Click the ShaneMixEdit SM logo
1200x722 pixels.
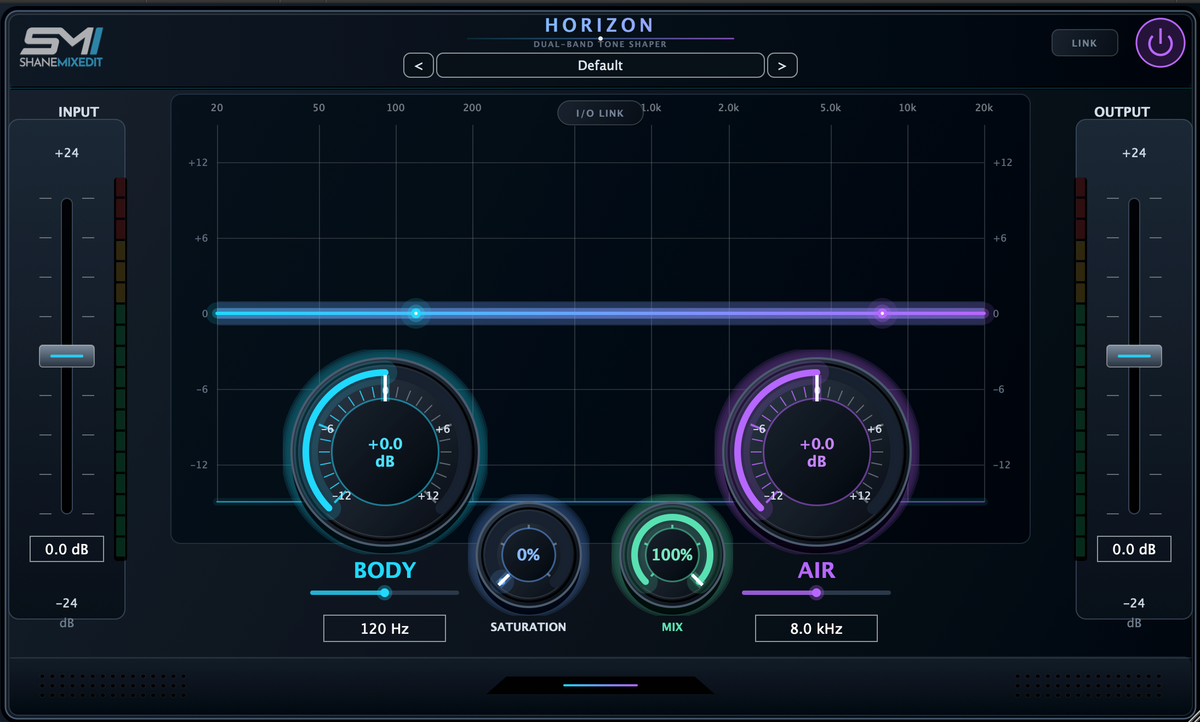click(x=62, y=47)
